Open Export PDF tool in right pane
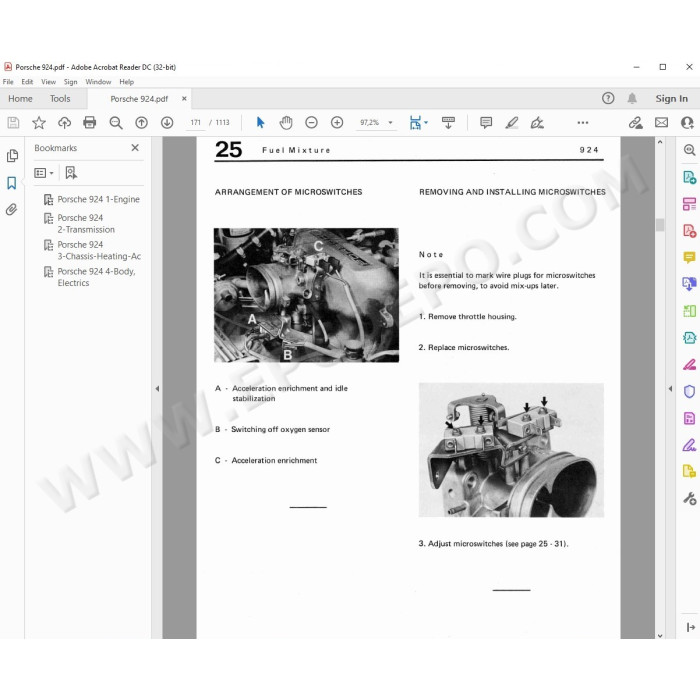The height and width of the screenshot is (700, 700). [689, 177]
